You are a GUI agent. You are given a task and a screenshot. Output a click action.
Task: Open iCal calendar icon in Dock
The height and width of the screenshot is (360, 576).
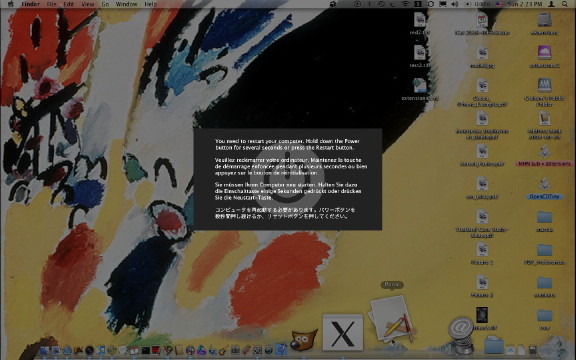tap(134, 350)
